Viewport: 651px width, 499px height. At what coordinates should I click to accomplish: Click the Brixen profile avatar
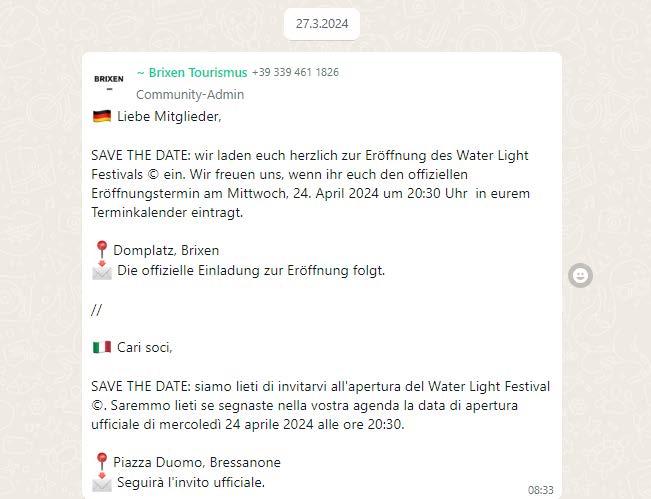109,79
